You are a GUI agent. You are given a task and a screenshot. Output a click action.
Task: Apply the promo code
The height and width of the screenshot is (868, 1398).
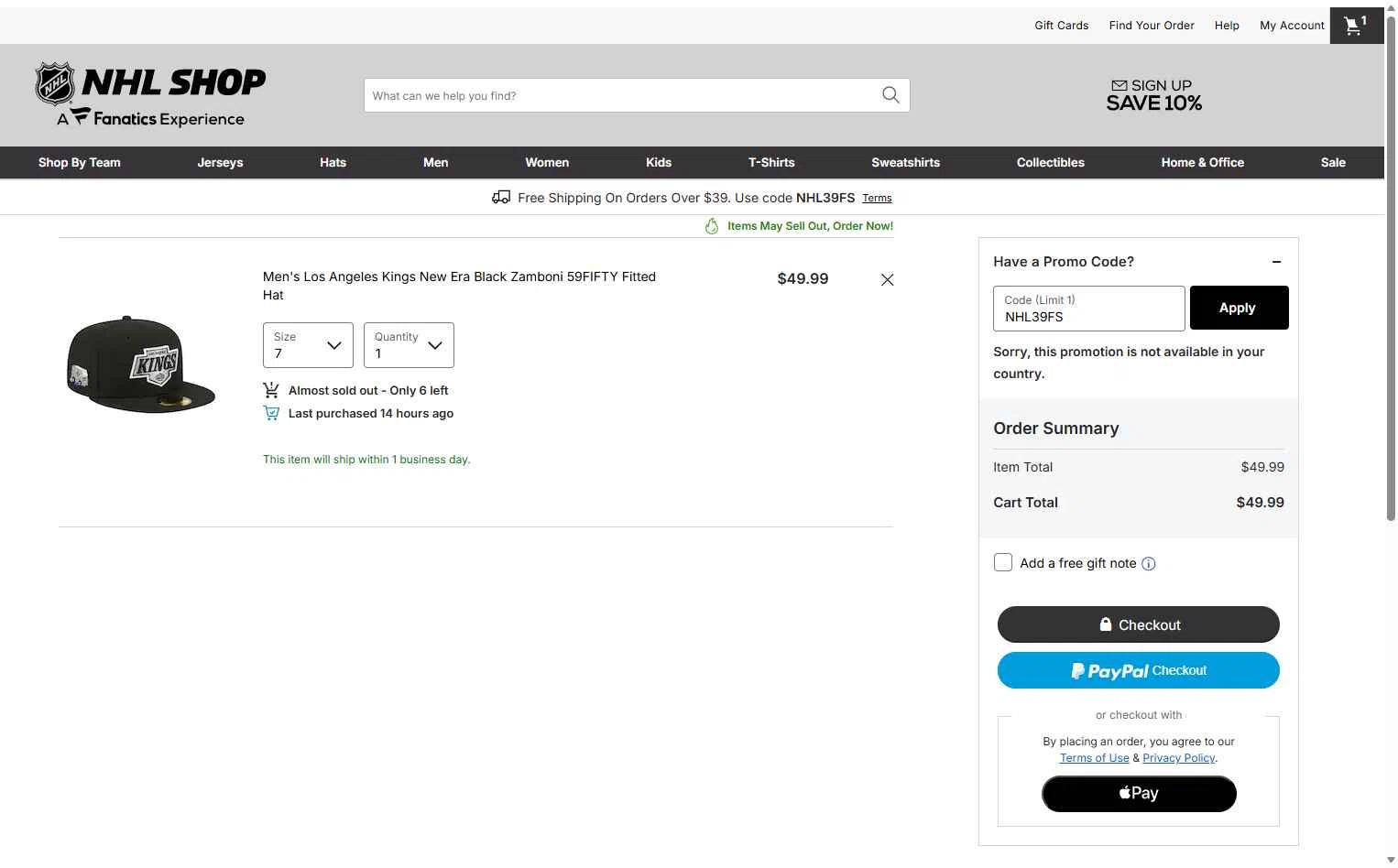1239,308
